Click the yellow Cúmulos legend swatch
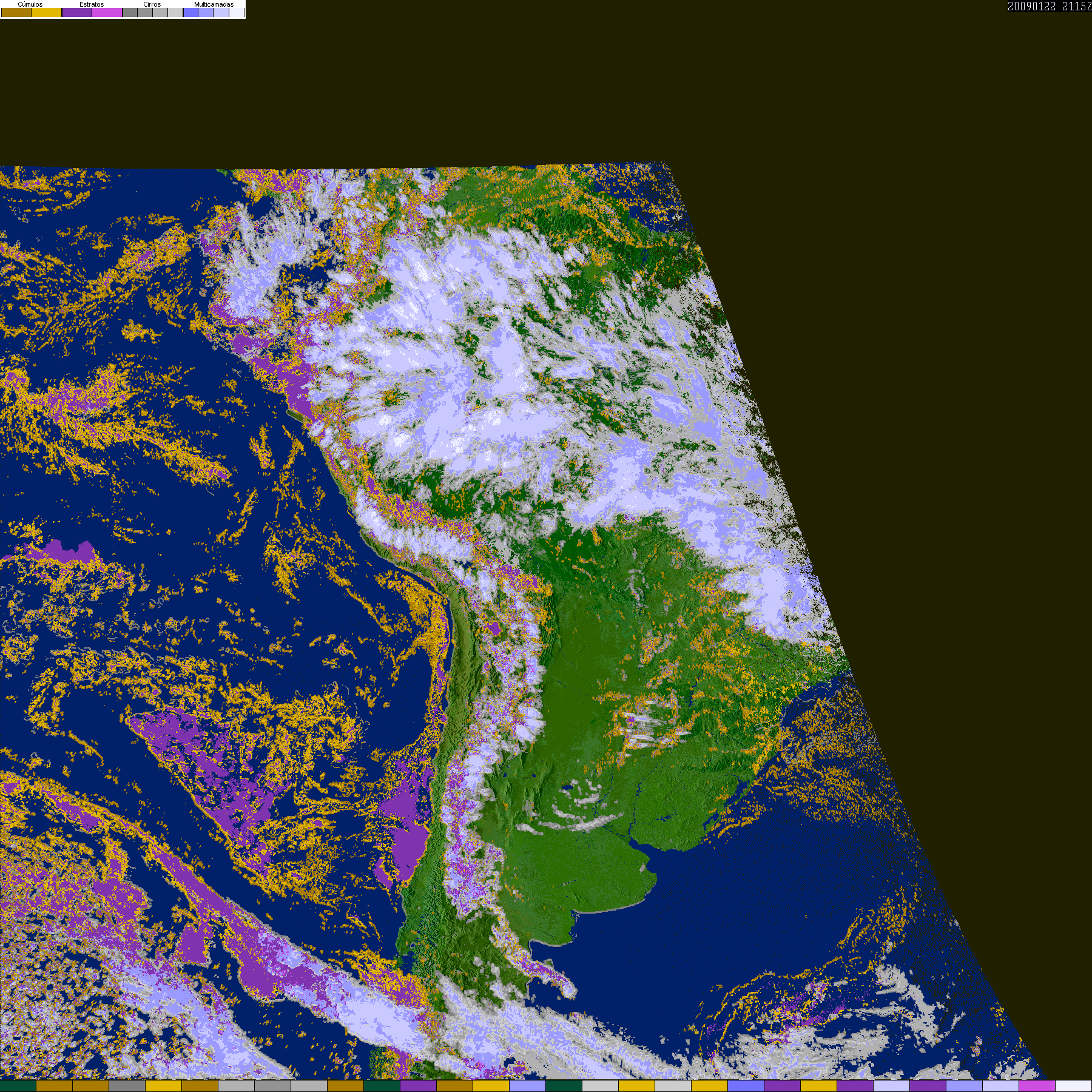This screenshot has height=1092, width=1092. point(46,12)
